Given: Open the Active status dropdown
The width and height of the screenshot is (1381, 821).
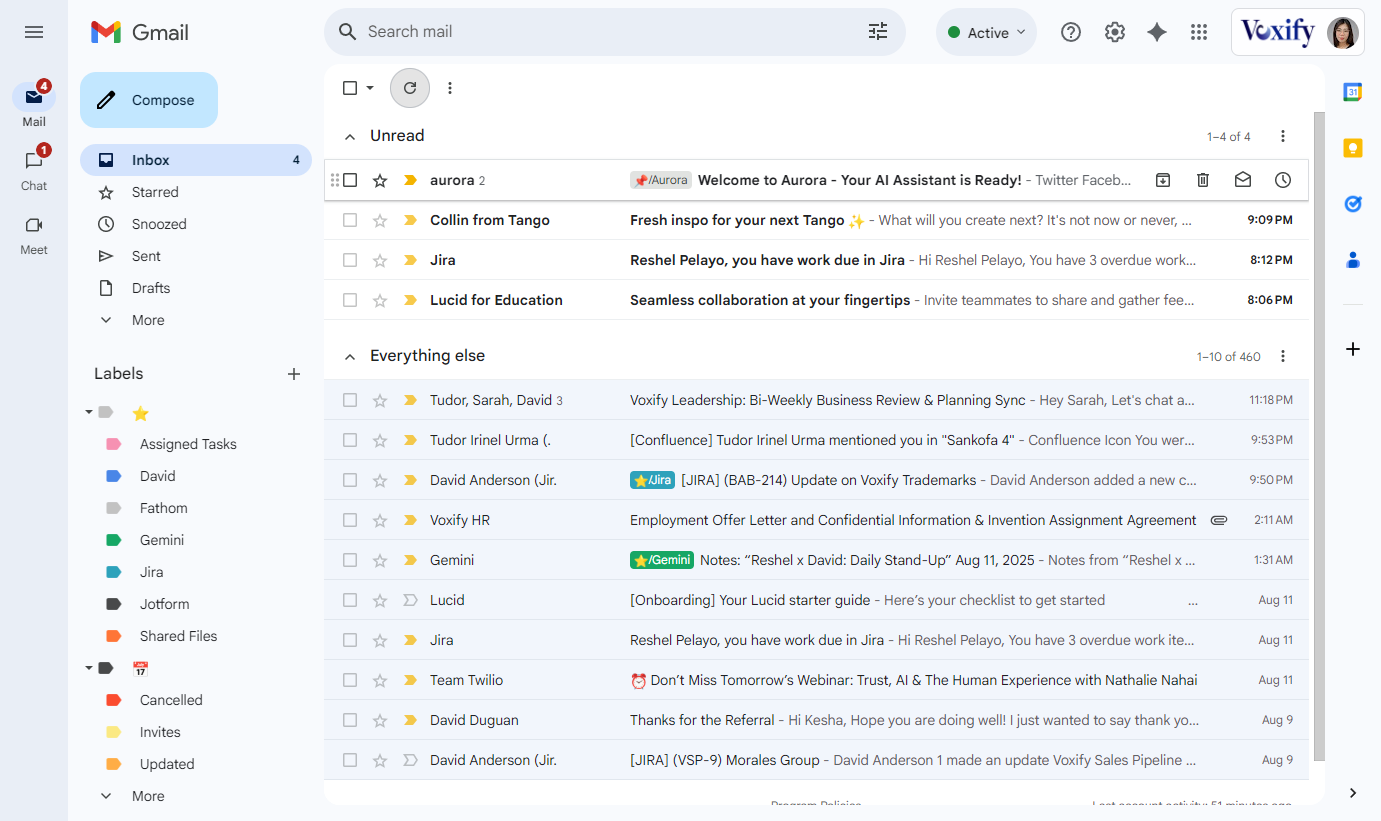Looking at the screenshot, I should click(986, 32).
